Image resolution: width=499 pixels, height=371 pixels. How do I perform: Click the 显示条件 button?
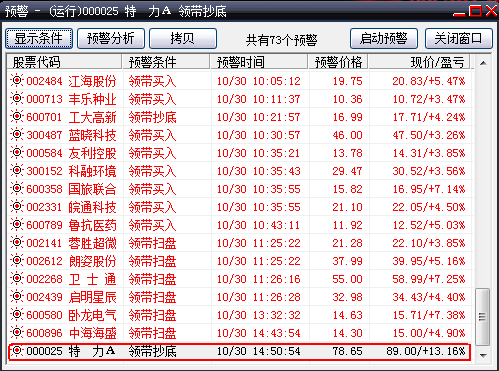tap(39, 39)
